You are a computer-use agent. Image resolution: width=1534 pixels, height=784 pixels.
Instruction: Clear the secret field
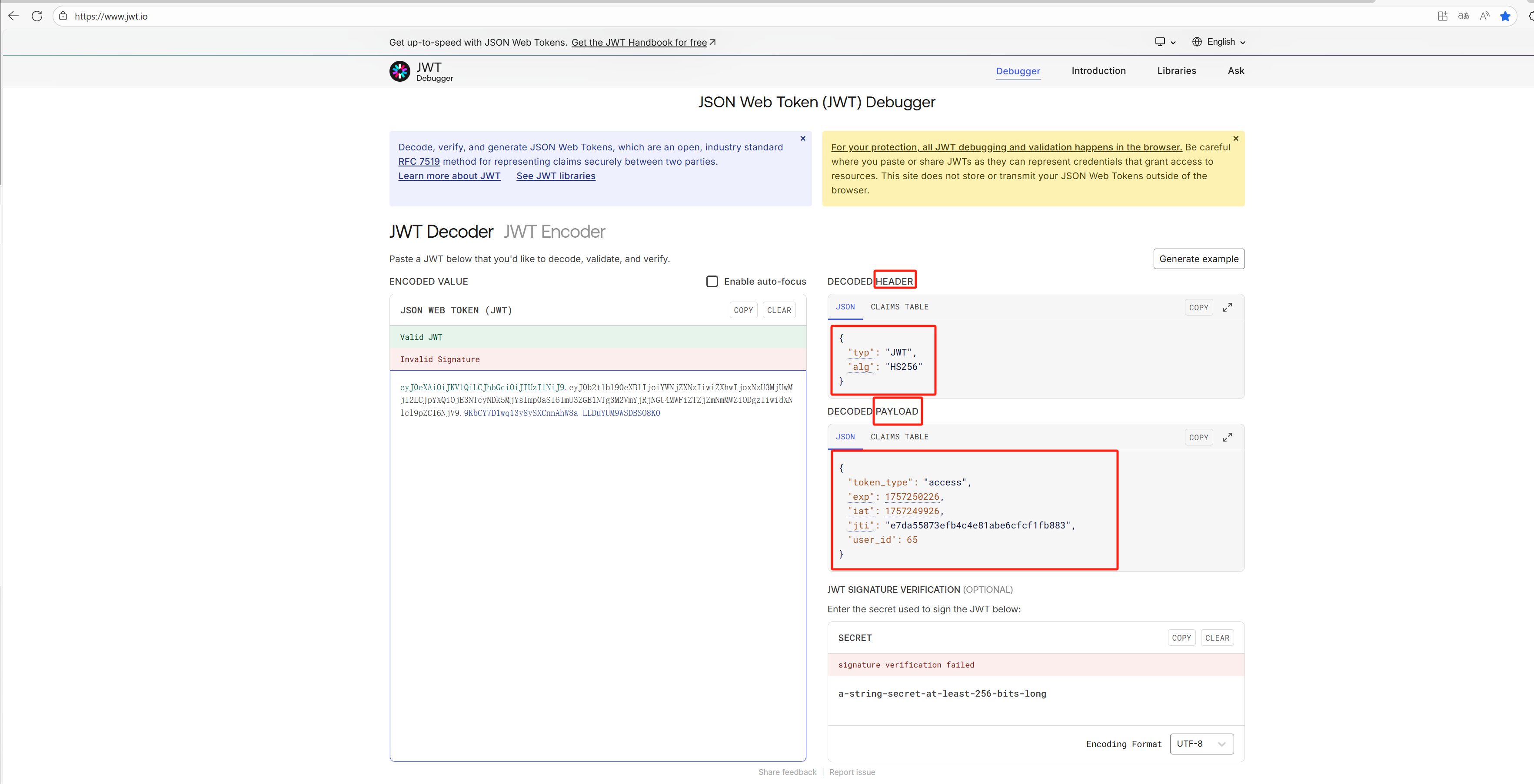(x=1217, y=638)
